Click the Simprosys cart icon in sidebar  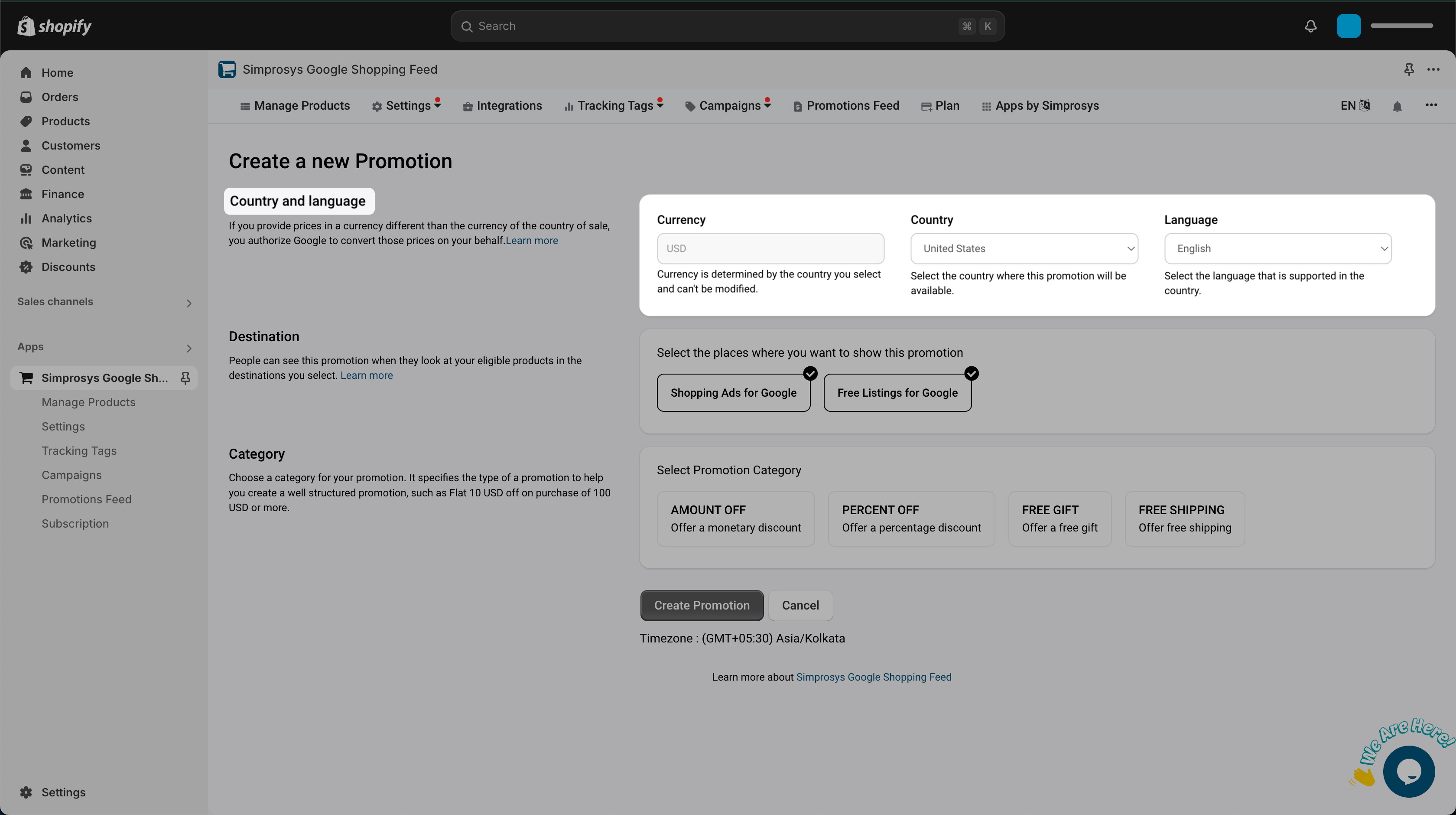click(26, 378)
